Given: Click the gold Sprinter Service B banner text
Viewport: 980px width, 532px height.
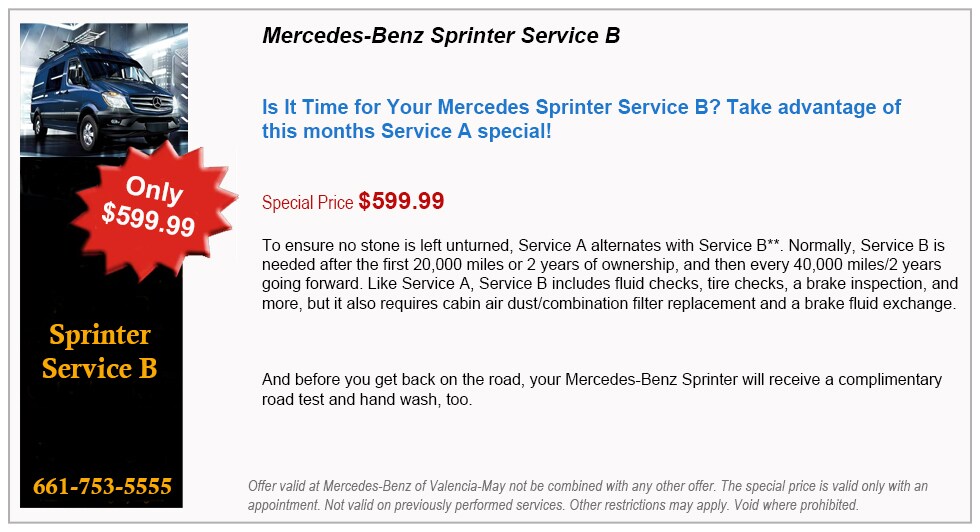Looking at the screenshot, I should [x=100, y=351].
